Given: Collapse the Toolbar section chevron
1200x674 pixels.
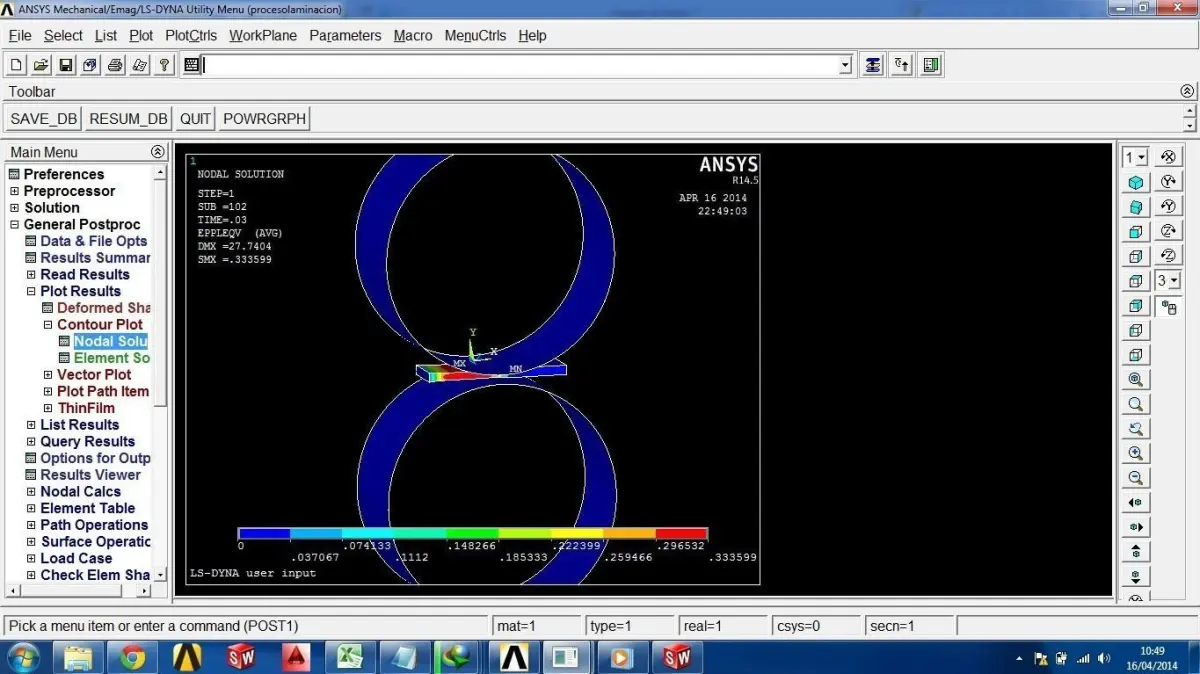Looking at the screenshot, I should [x=1187, y=91].
